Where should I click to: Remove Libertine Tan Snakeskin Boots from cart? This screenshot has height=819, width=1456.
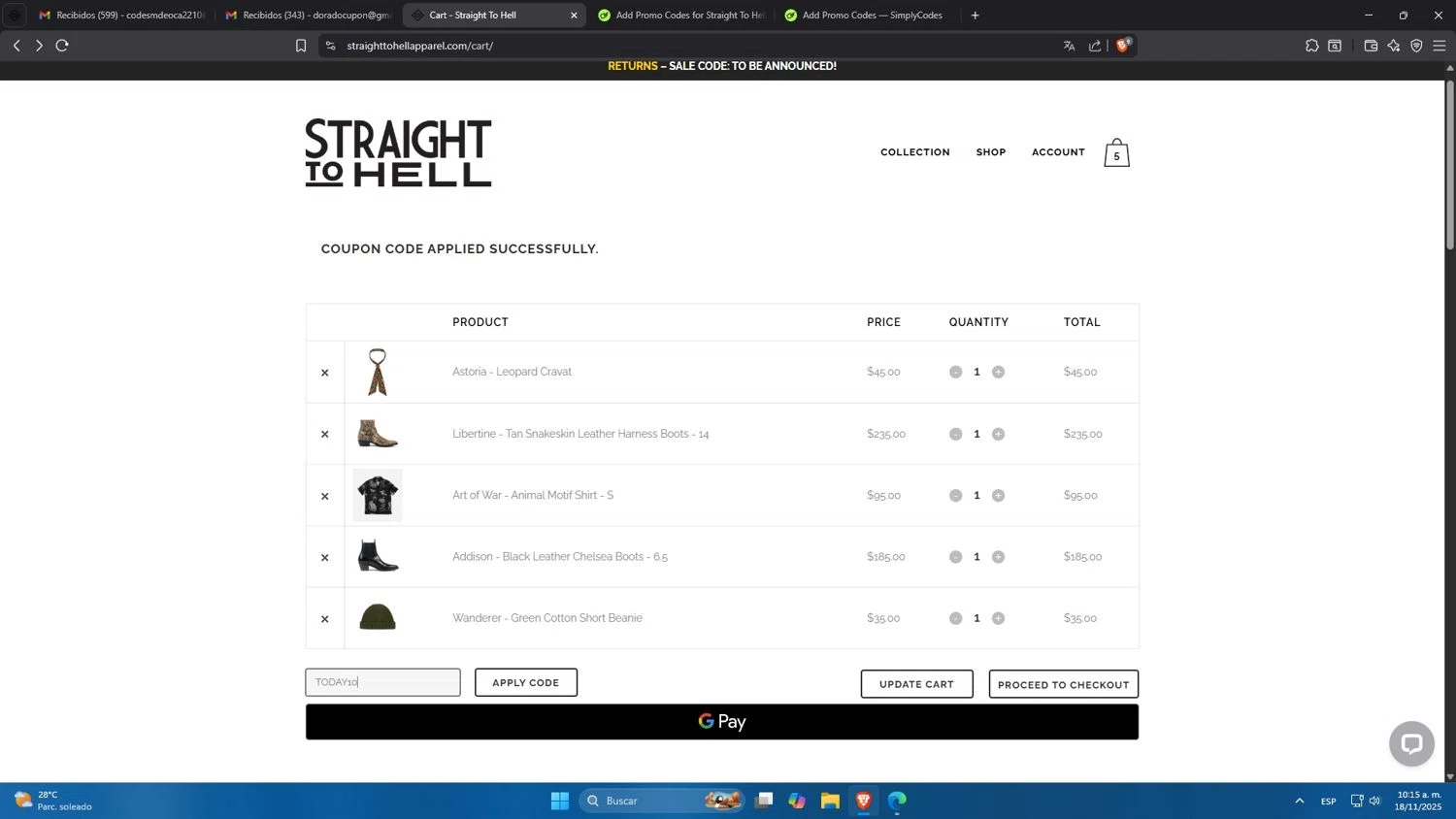pos(325,434)
